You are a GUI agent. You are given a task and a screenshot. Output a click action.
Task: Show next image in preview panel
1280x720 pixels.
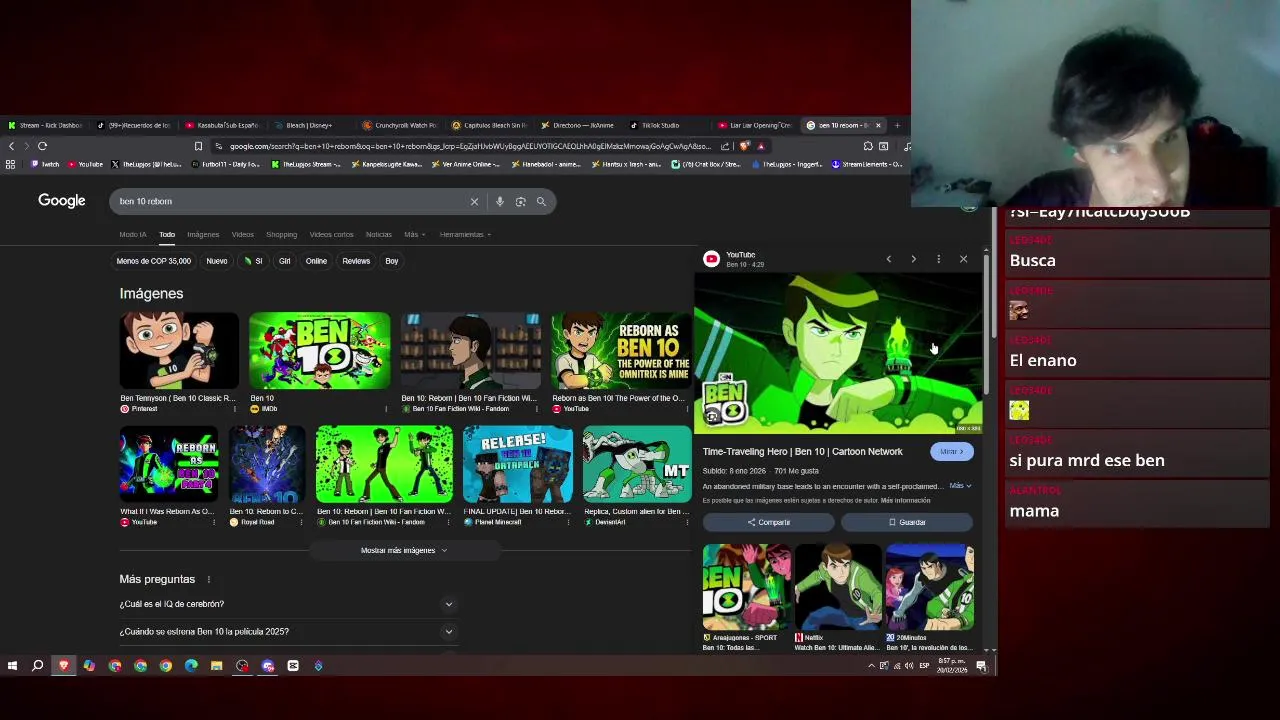[913, 259]
